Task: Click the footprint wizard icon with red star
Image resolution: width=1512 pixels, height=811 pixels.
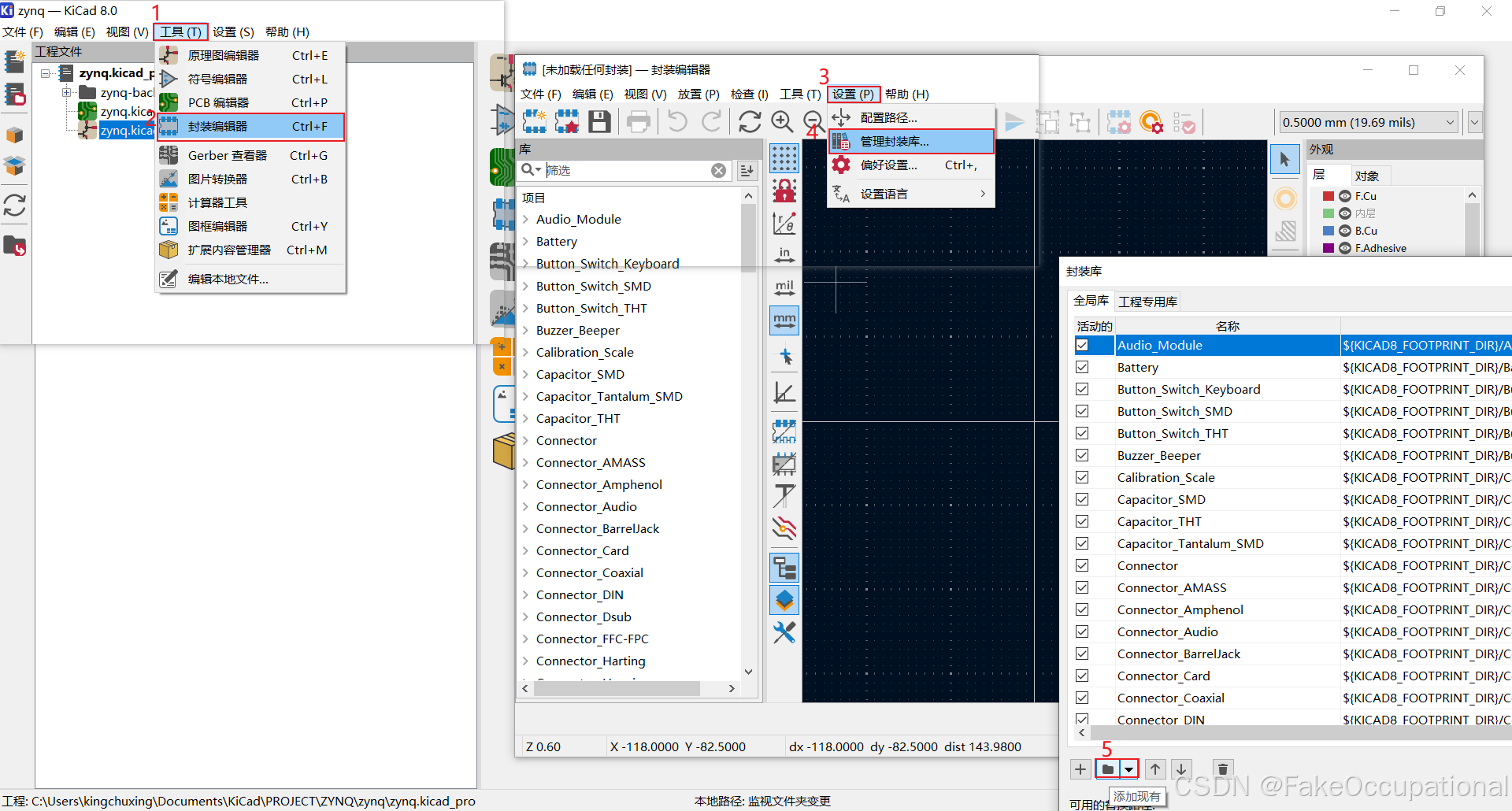Action: pyautogui.click(x=567, y=121)
